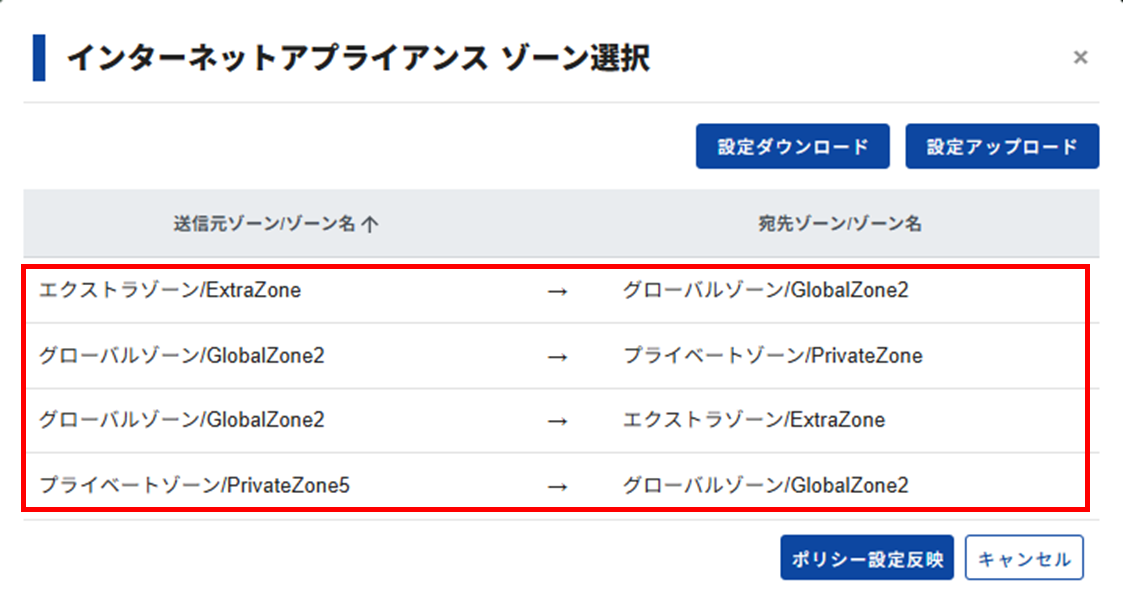Click the ascending sort arrow beside 送信元ゾーン/ゾーン名
This screenshot has height=616, width=1123.
tap(369, 225)
